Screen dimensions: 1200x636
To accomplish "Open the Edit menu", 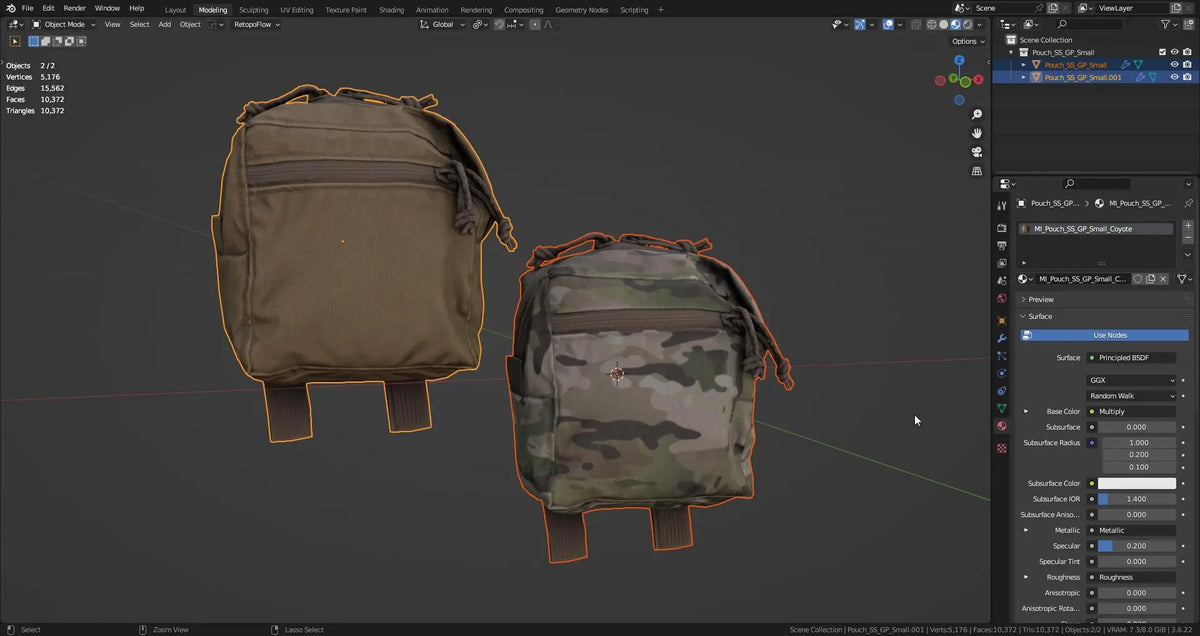I will pos(48,8).
